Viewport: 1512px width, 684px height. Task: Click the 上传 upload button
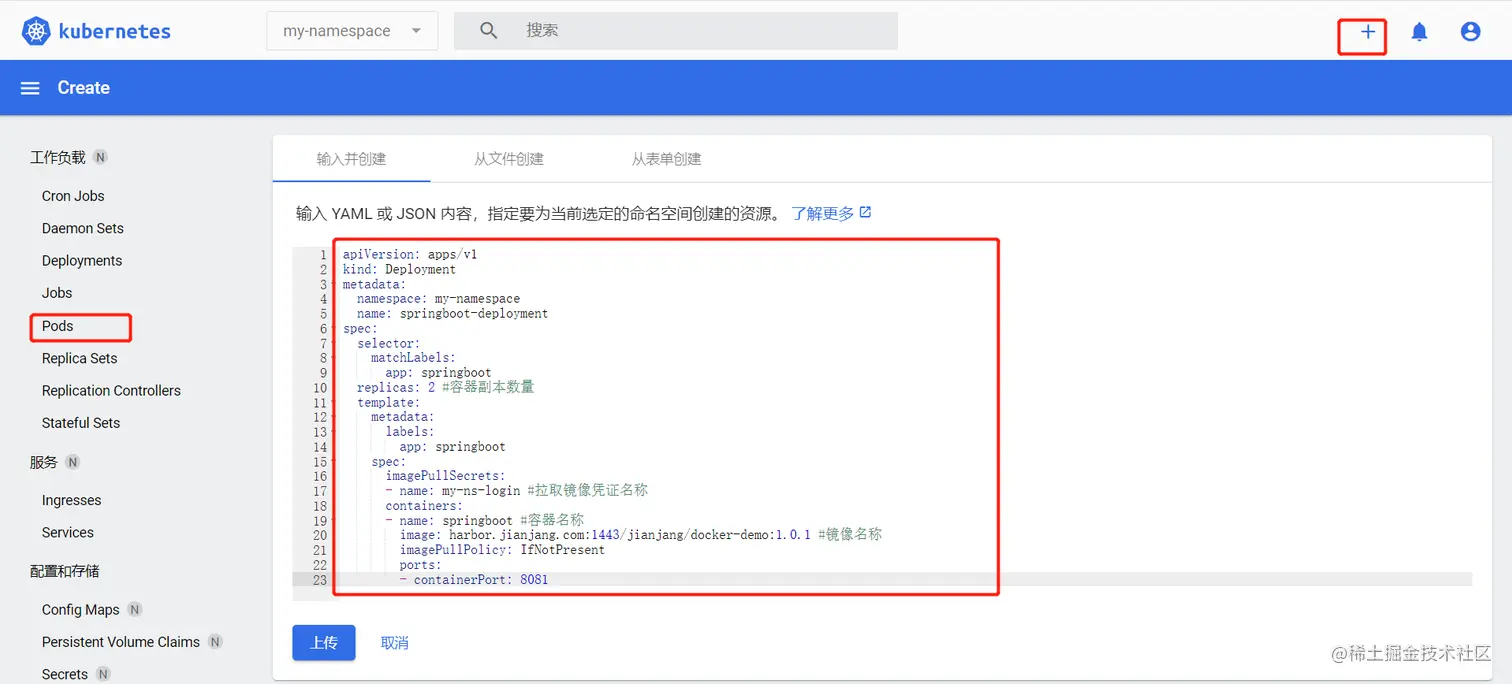click(x=324, y=642)
